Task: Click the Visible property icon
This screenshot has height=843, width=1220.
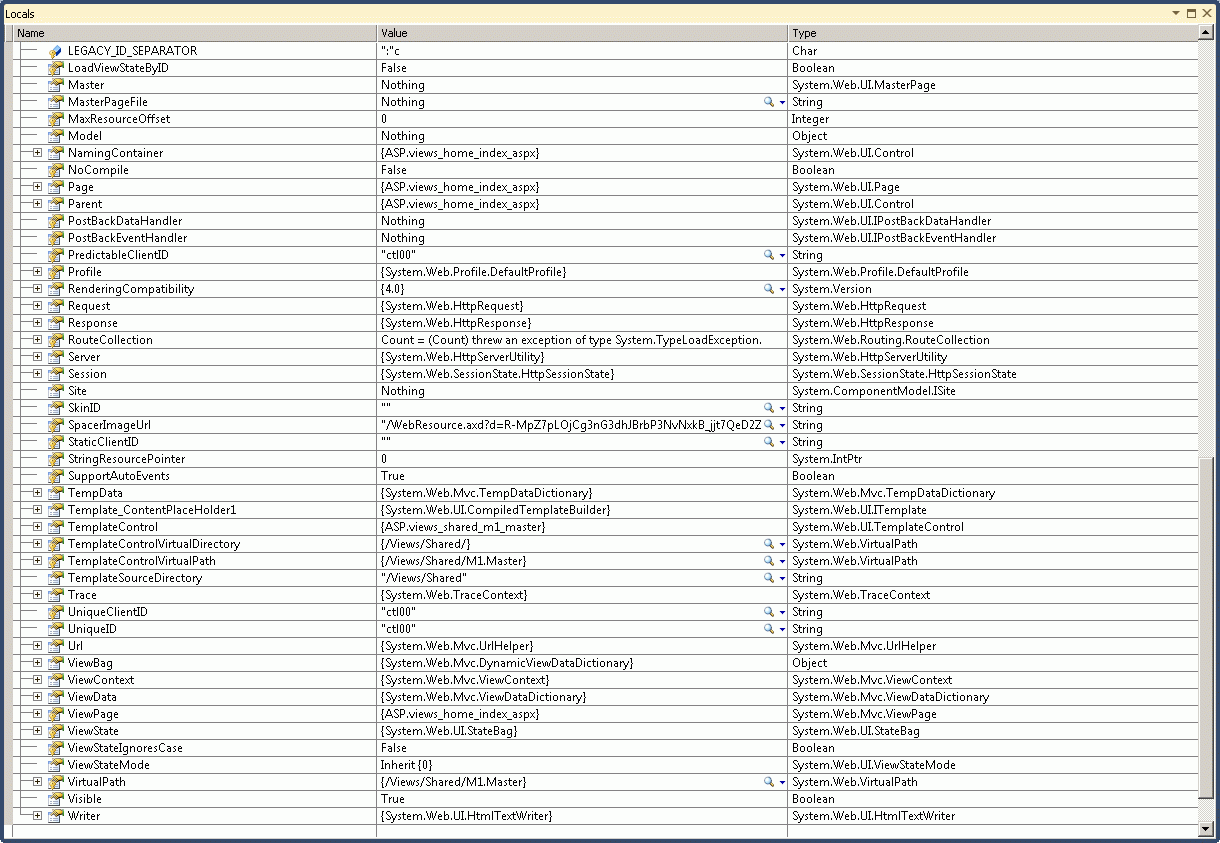Action: 56,799
